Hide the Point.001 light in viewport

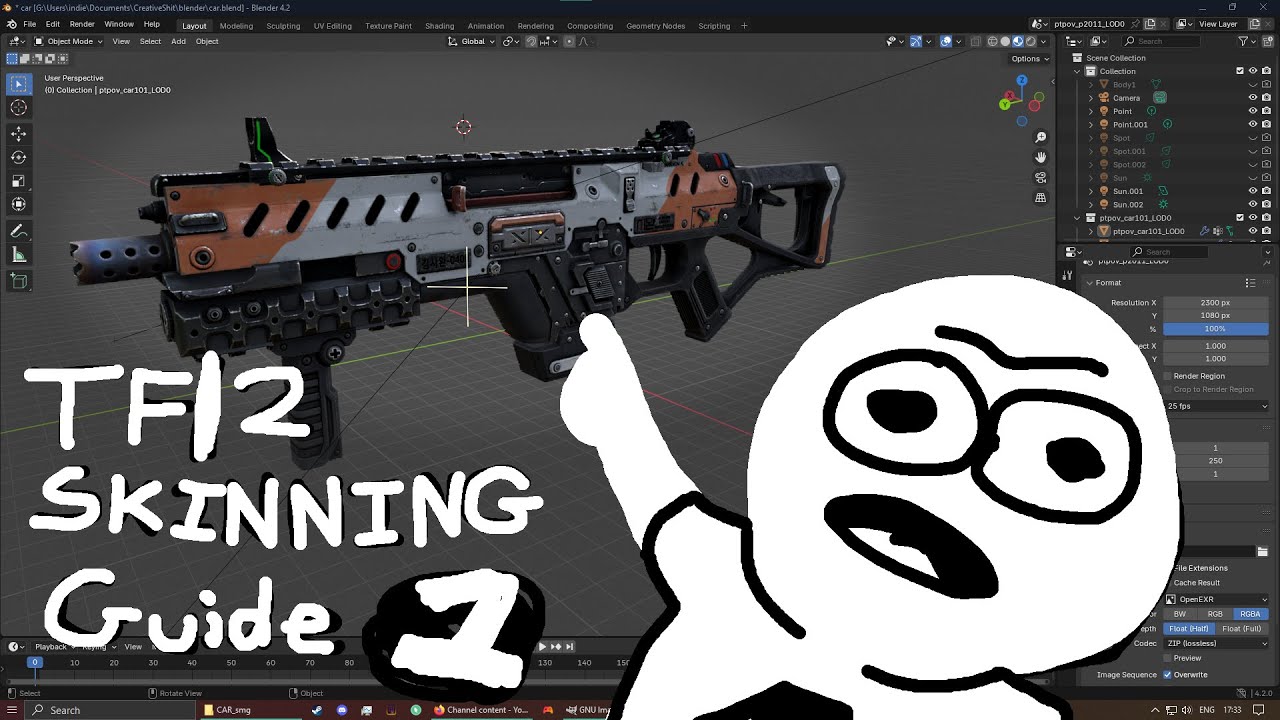pyautogui.click(x=1252, y=124)
